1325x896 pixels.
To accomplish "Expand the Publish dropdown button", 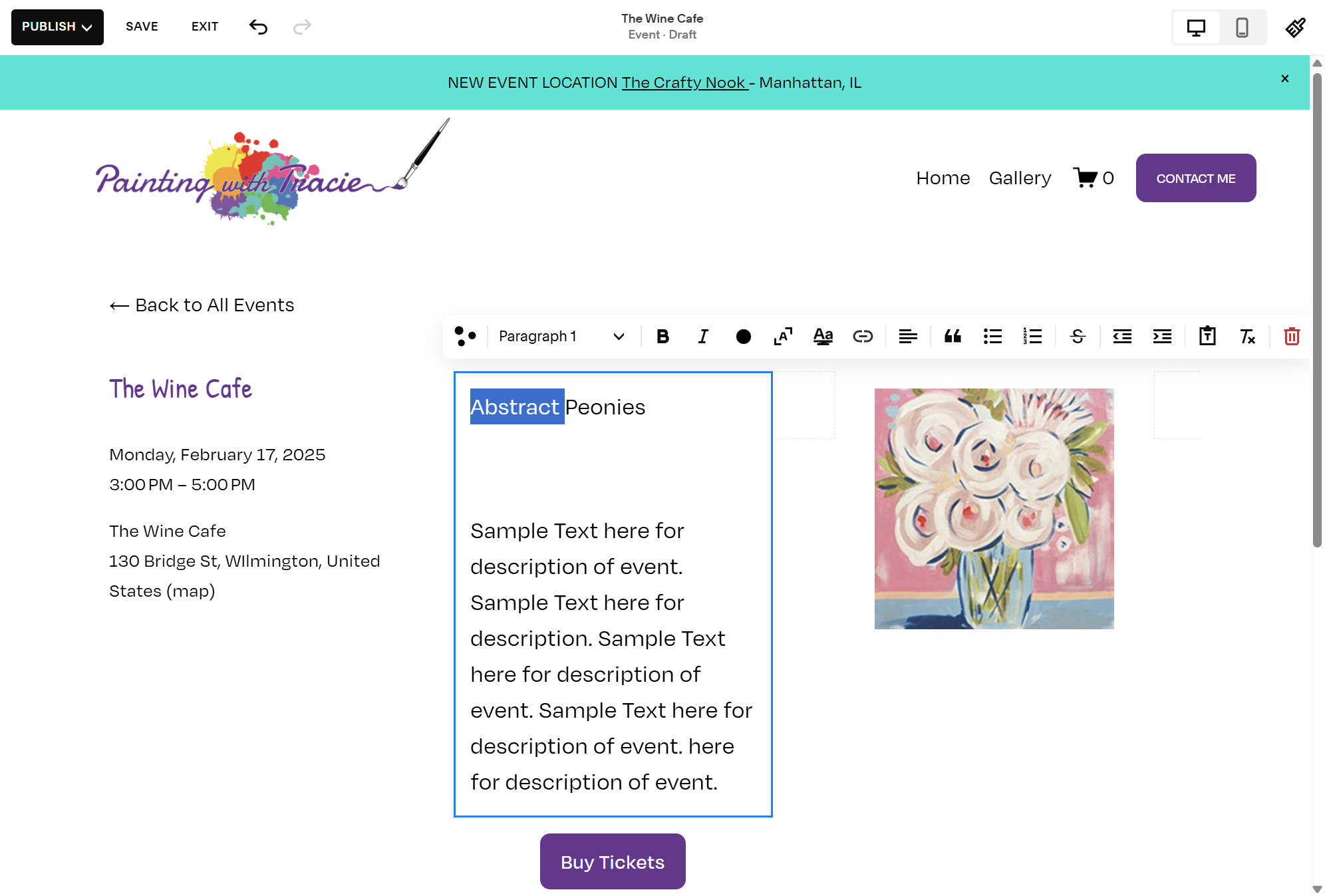I will [57, 27].
